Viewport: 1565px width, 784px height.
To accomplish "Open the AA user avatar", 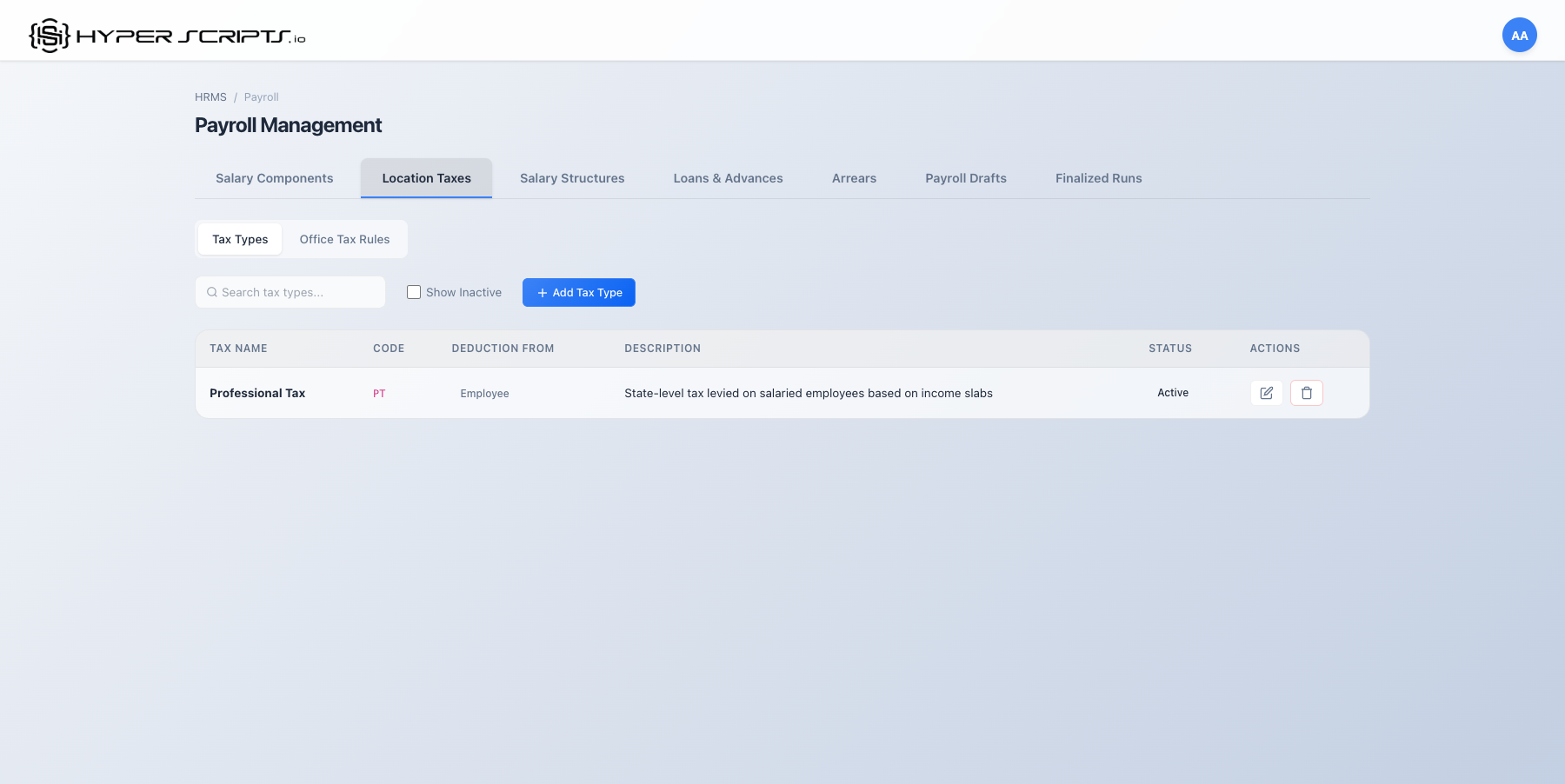I will click(x=1519, y=35).
